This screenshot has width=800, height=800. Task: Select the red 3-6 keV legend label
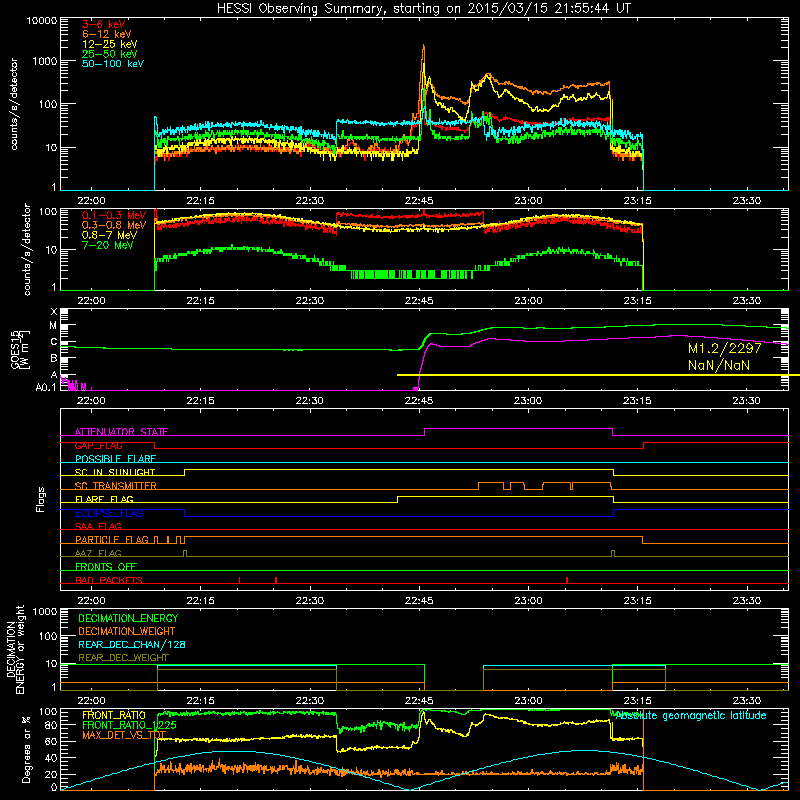coord(104,24)
